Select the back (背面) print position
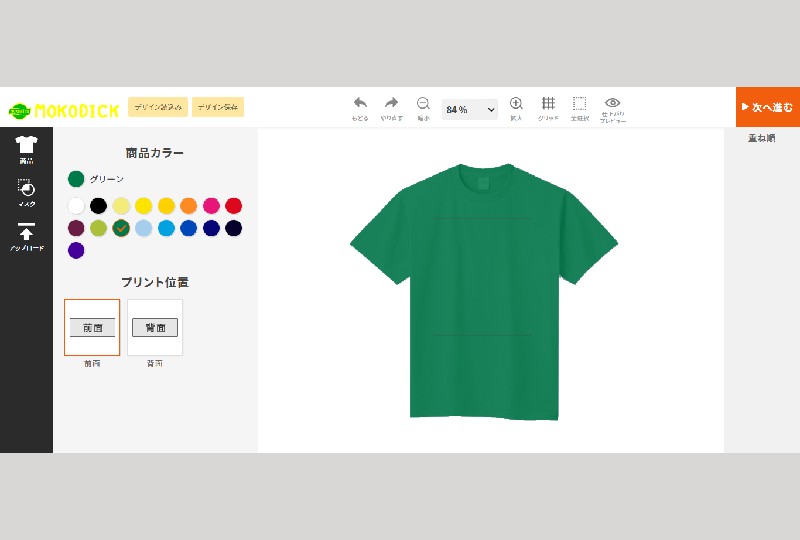 (155, 327)
